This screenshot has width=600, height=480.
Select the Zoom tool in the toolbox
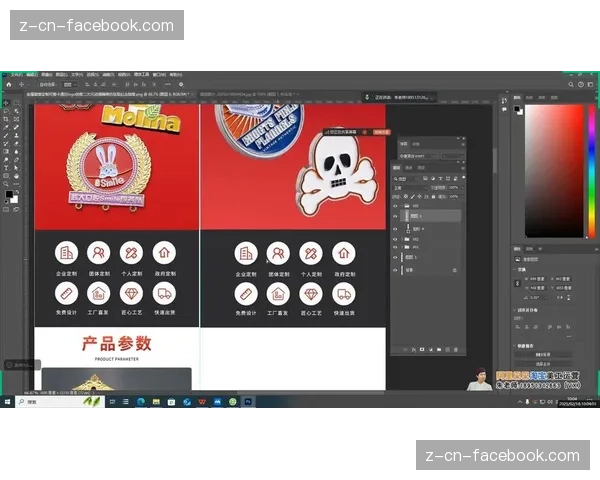point(7,184)
